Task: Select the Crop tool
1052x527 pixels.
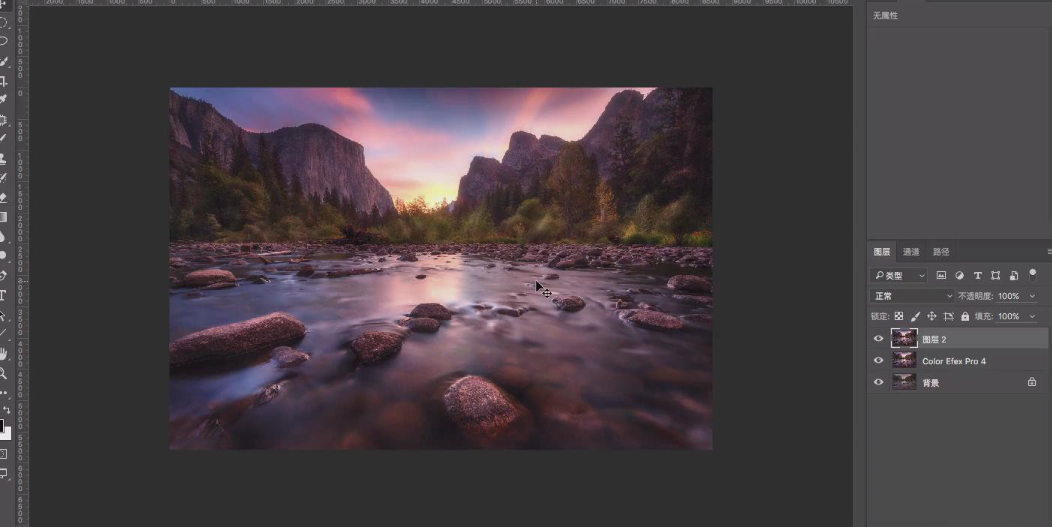Action: pos(4,81)
